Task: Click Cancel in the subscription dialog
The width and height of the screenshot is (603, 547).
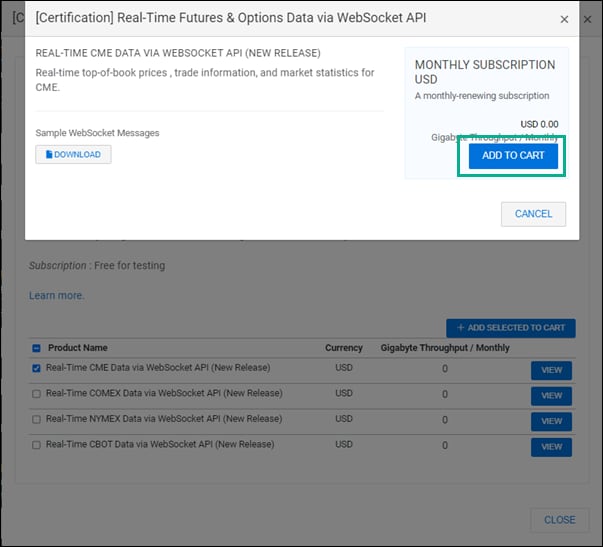Action: 533,214
